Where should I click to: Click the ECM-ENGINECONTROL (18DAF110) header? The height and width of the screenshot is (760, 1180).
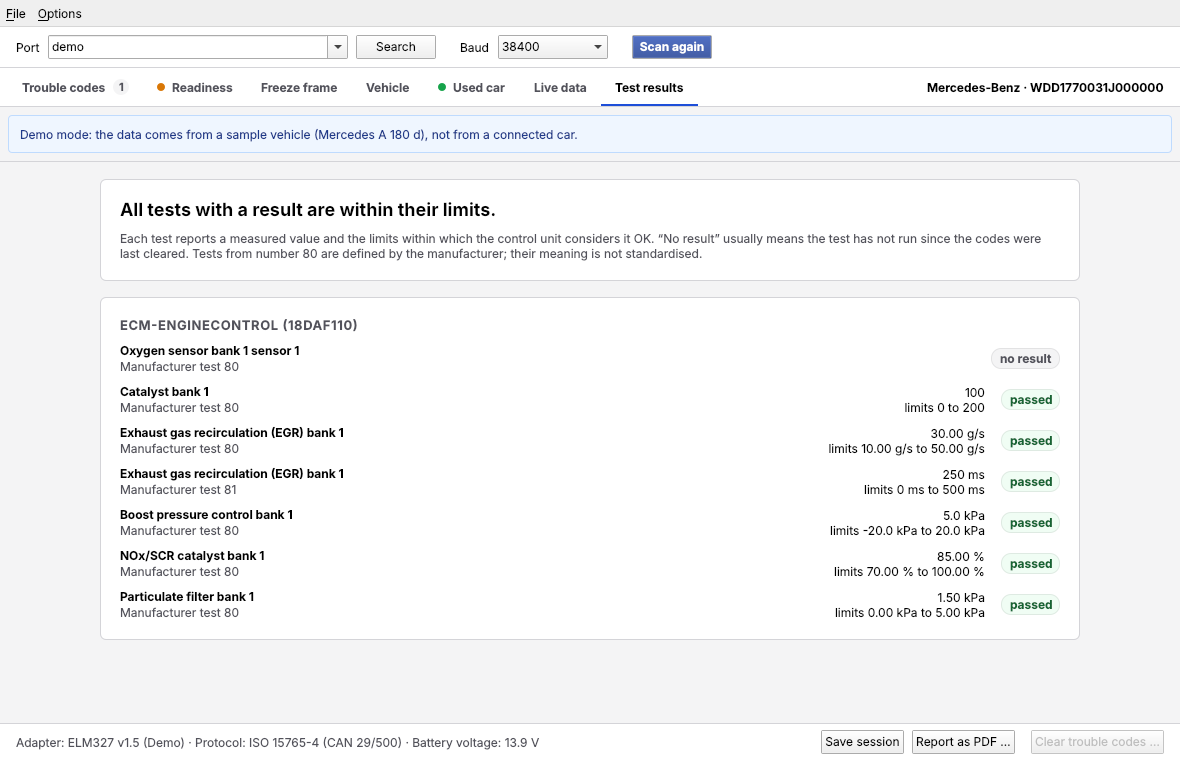coord(239,325)
